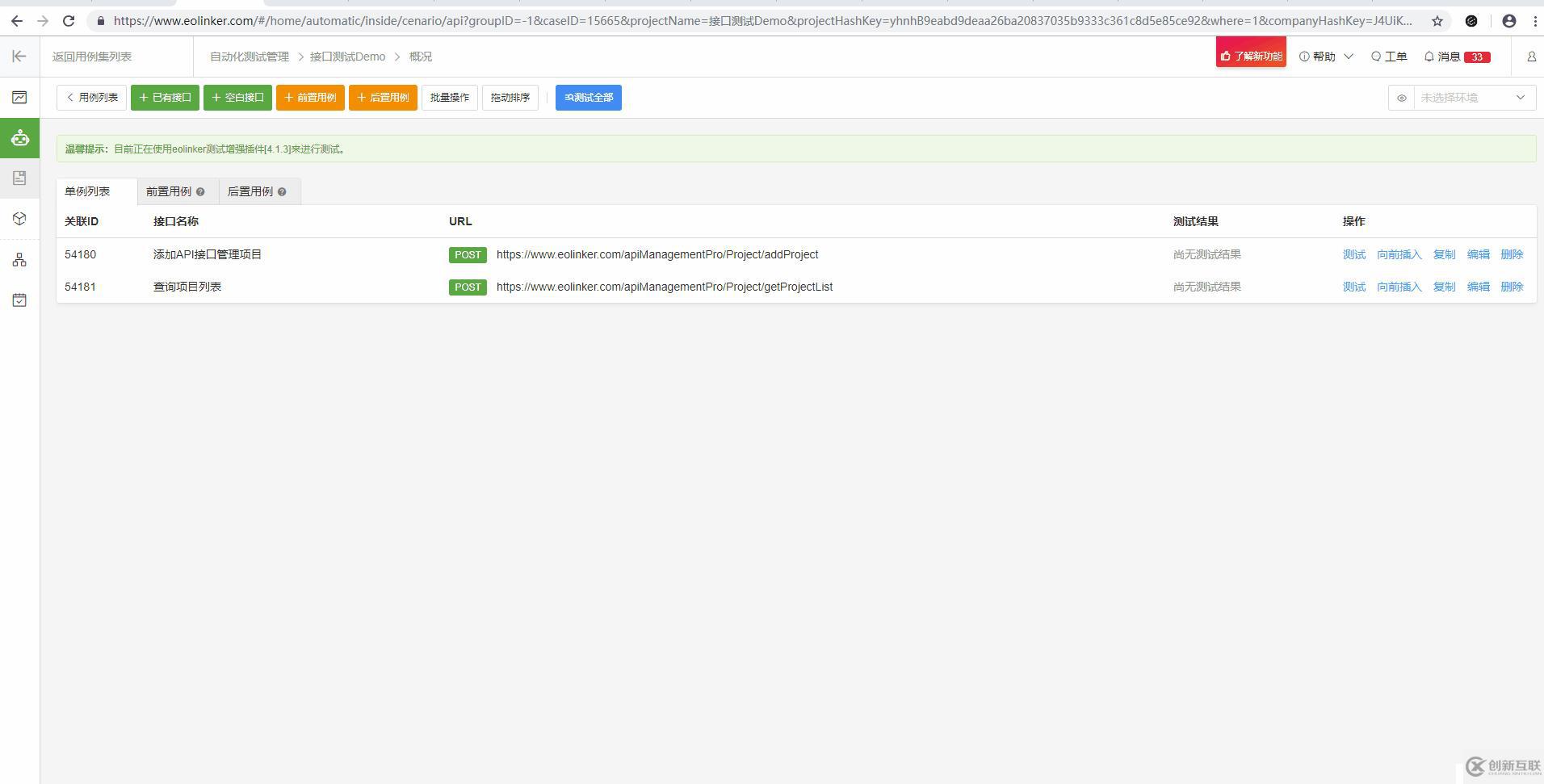Viewport: 1544px width, 784px height.
Task: Click 复制 for the addProject row
Action: coord(1444,254)
